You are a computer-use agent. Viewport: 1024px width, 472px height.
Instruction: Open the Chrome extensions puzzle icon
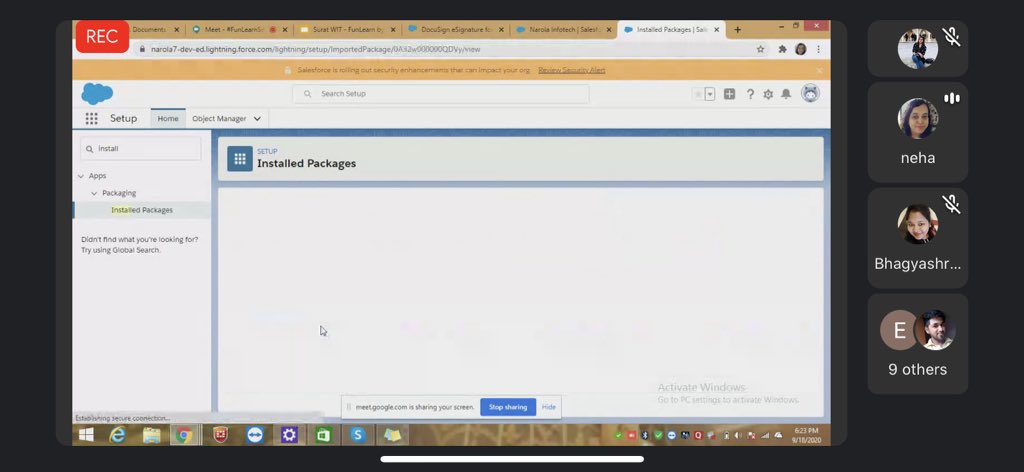tap(782, 49)
